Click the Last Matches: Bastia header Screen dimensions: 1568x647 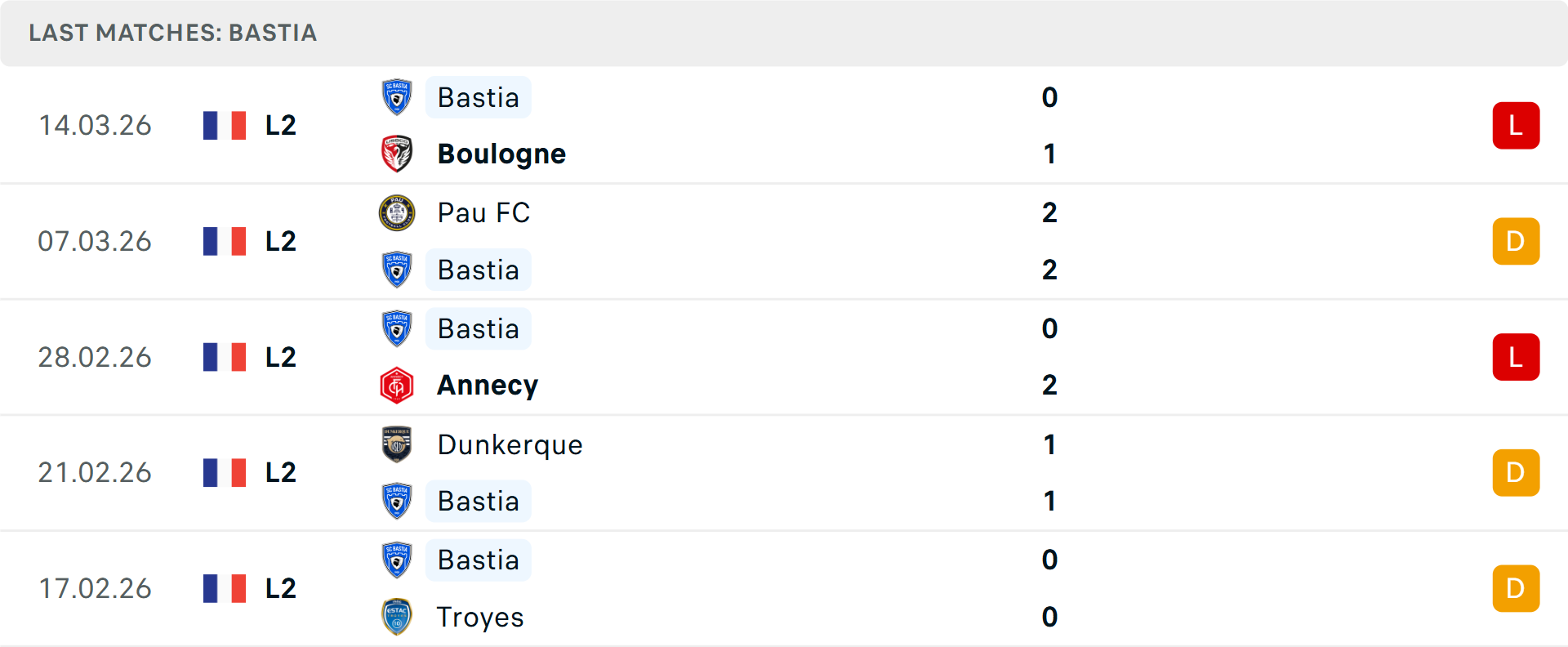click(172, 33)
